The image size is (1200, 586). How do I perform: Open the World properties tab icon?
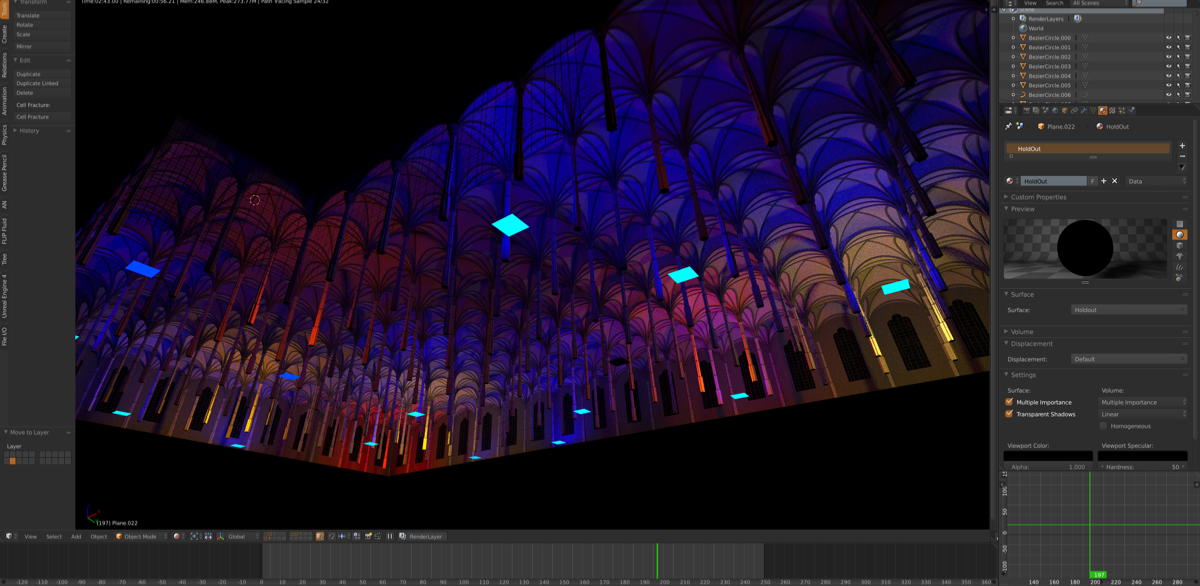tap(1055, 110)
